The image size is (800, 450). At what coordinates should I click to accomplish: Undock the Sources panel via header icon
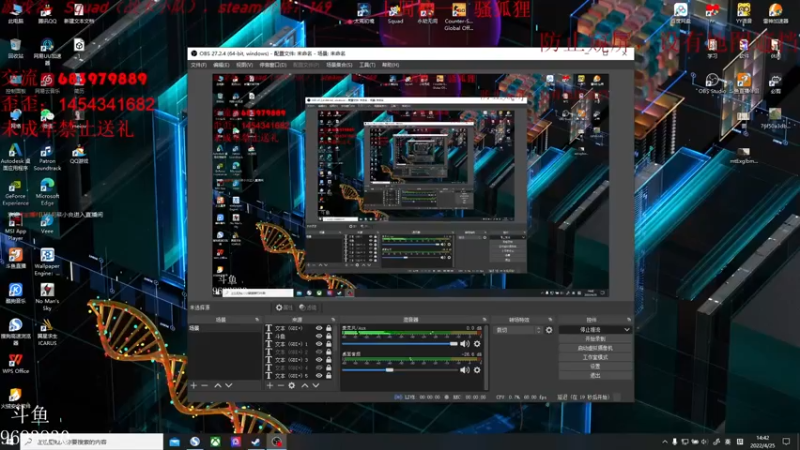click(x=333, y=319)
